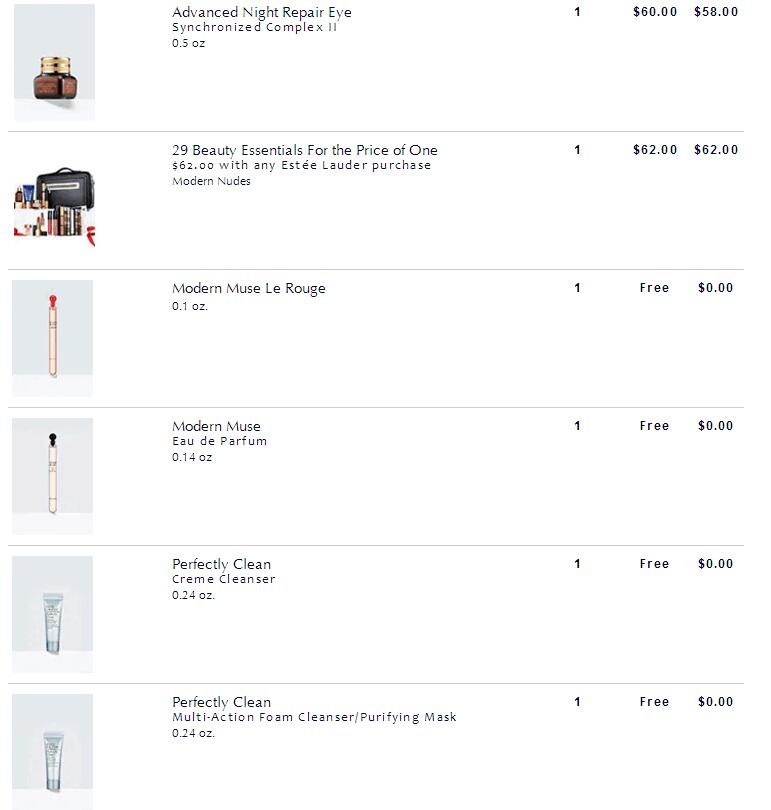Open Advanced Night Repair Eye product image
This screenshot has height=810, width=771.
pos(54,63)
